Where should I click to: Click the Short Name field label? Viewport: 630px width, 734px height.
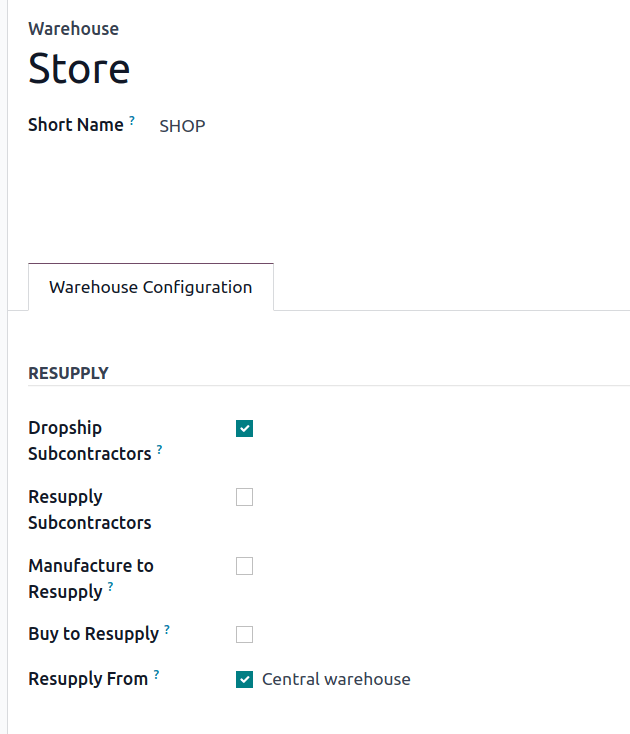tap(75, 125)
